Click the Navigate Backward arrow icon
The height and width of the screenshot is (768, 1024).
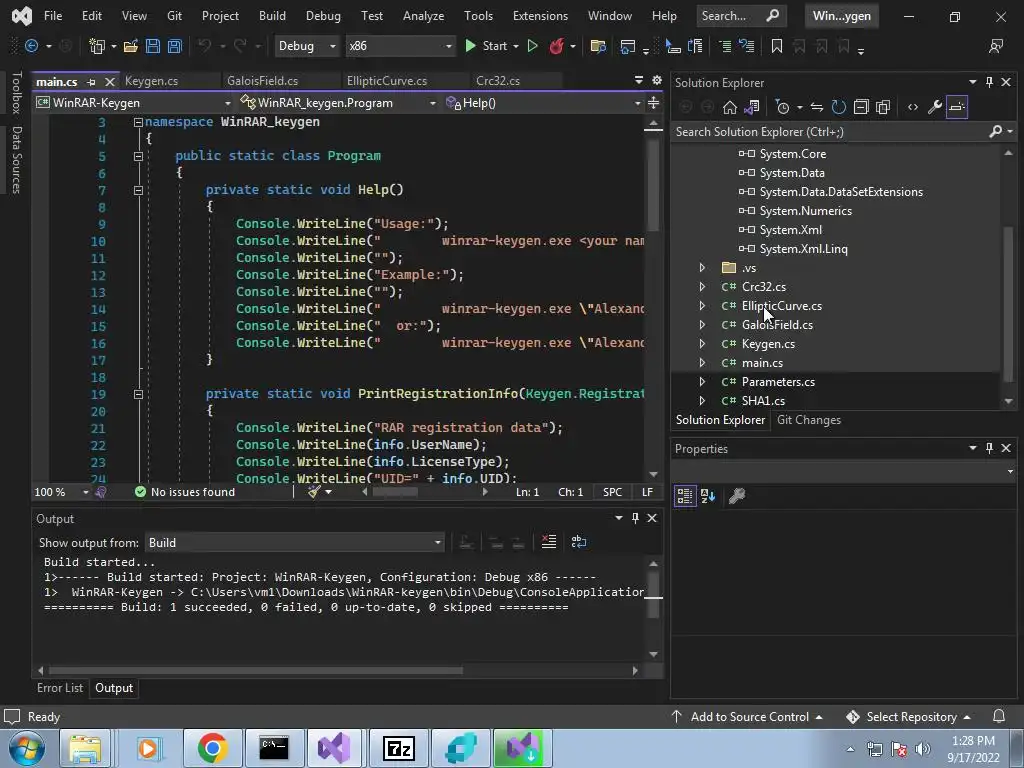(31, 46)
